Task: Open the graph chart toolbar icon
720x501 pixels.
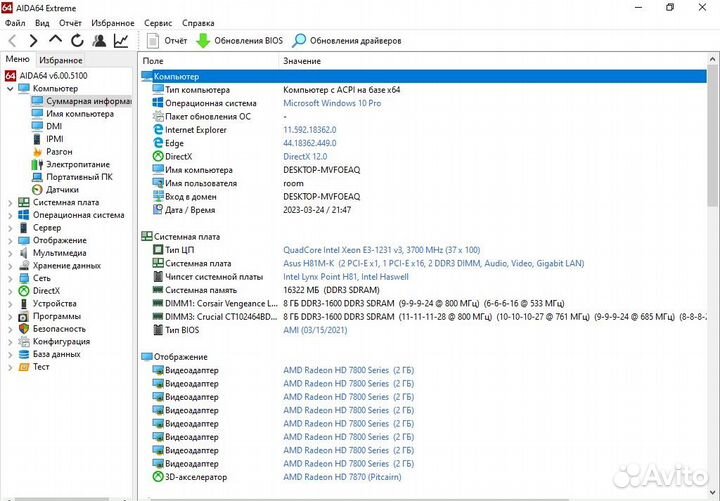Action: click(121, 41)
